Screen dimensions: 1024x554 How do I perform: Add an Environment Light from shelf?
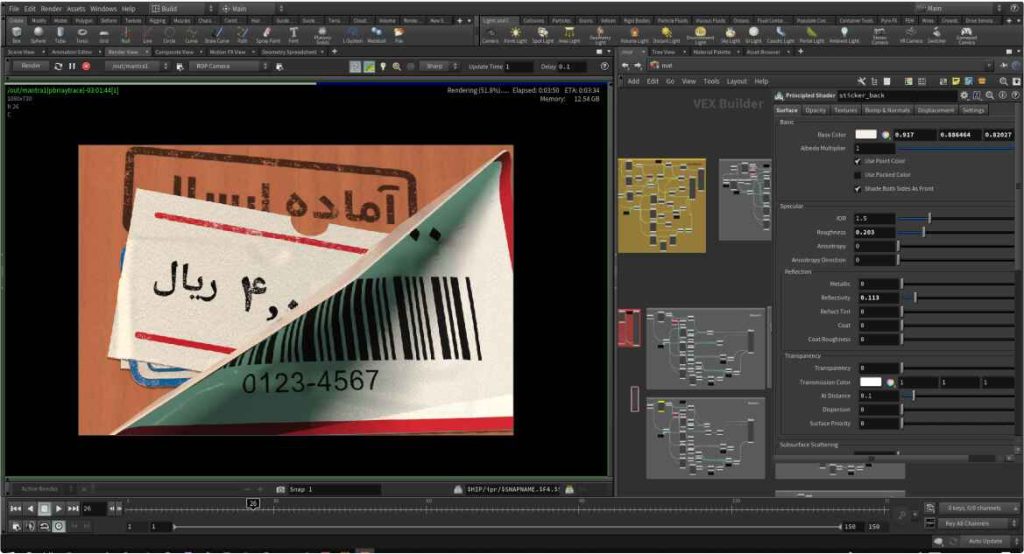[700, 35]
